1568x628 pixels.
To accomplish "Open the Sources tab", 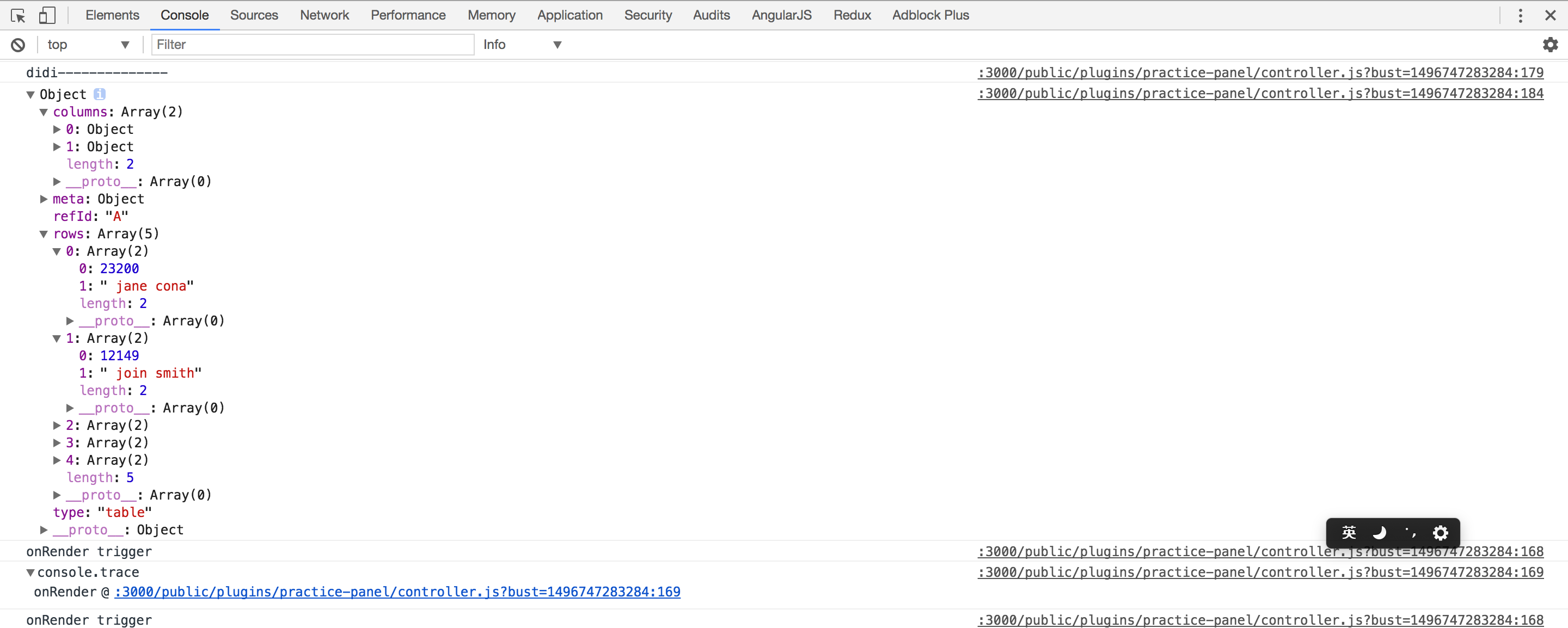I will point(254,15).
